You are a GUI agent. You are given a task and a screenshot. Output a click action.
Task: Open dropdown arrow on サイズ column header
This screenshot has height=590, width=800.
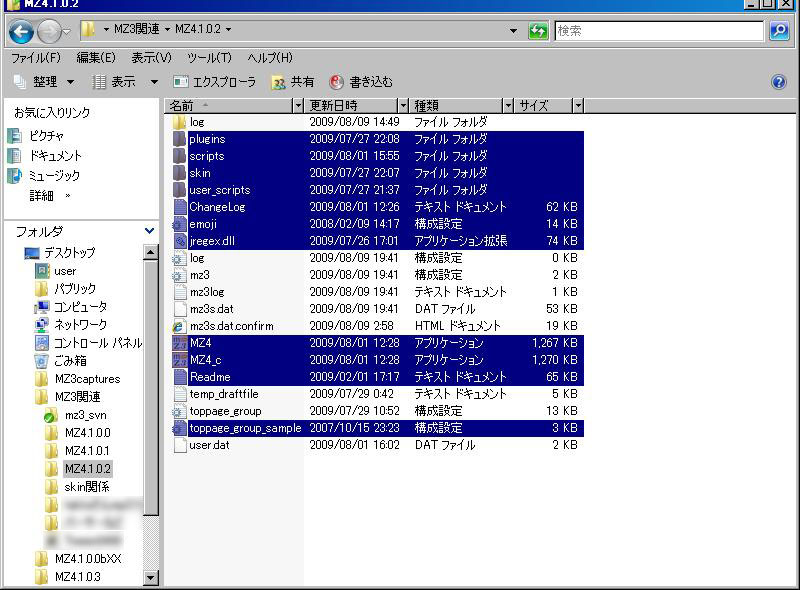[578, 106]
